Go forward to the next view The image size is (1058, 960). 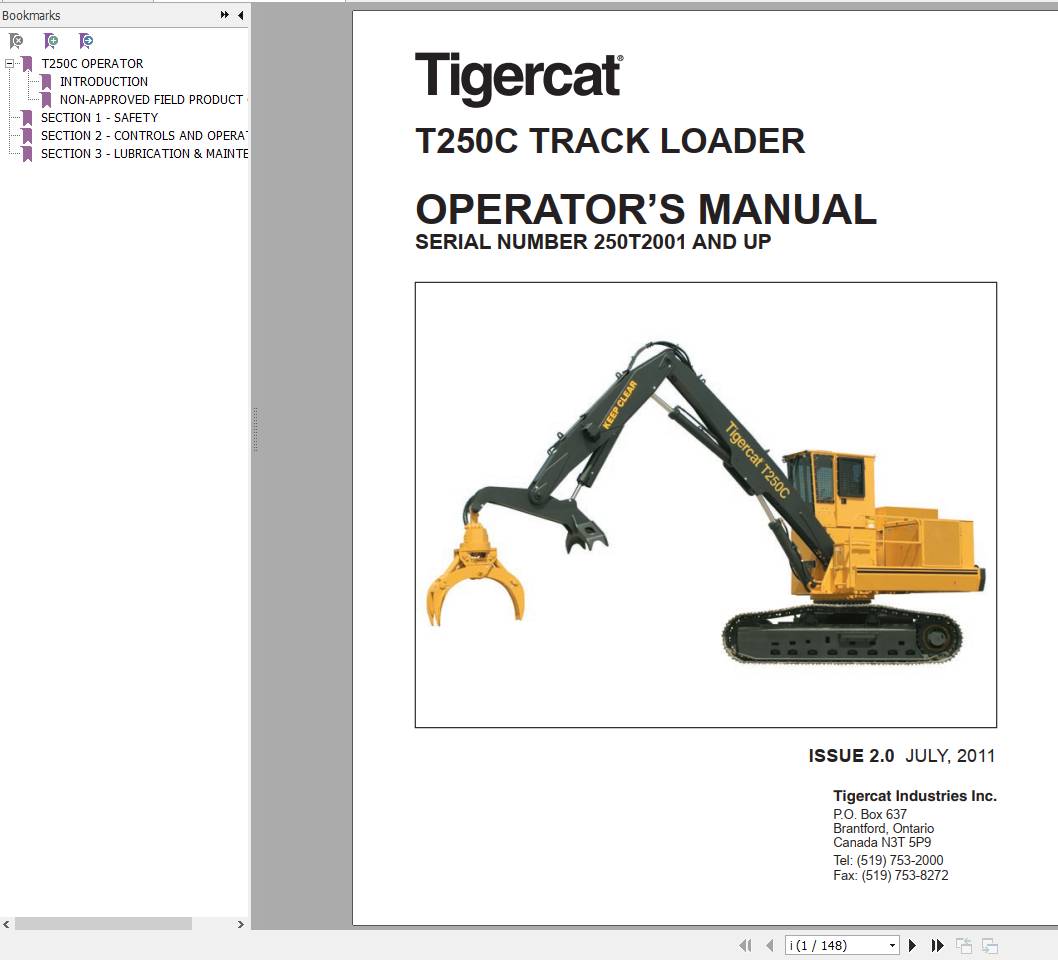pyautogui.click(x=989, y=945)
